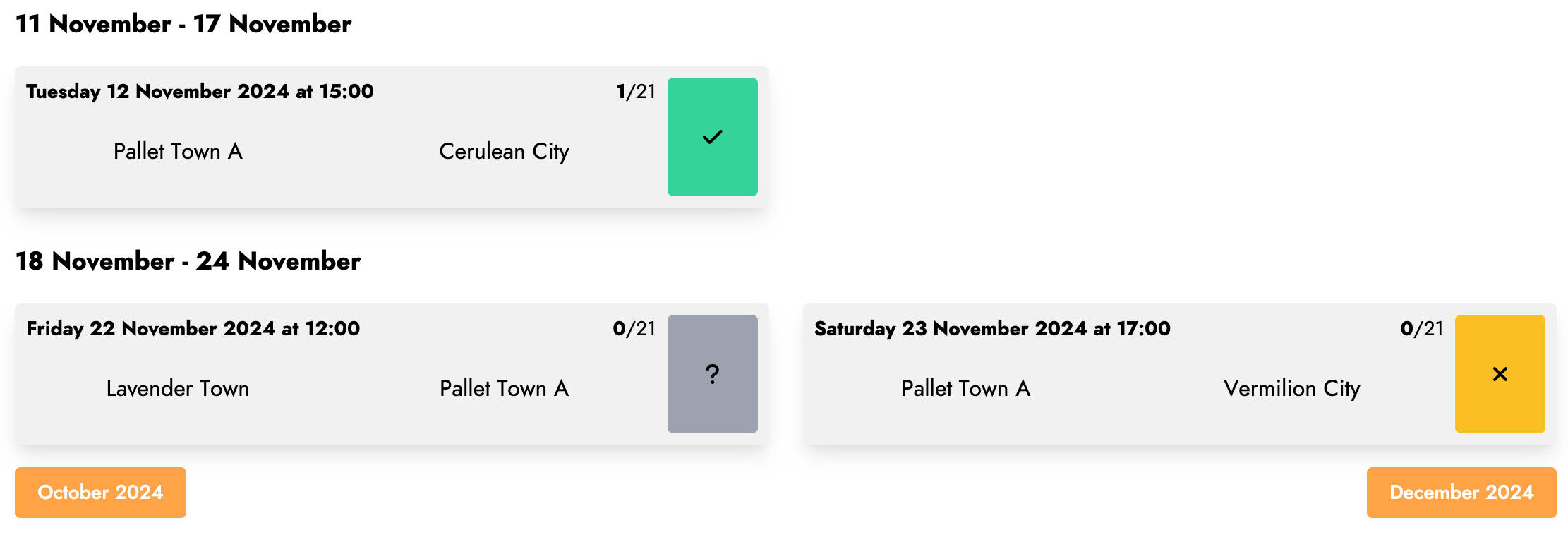This screenshot has height=535, width=1568.
Task: Open the Pallet Town A vs Vermilion City card
Action: coord(1179,374)
